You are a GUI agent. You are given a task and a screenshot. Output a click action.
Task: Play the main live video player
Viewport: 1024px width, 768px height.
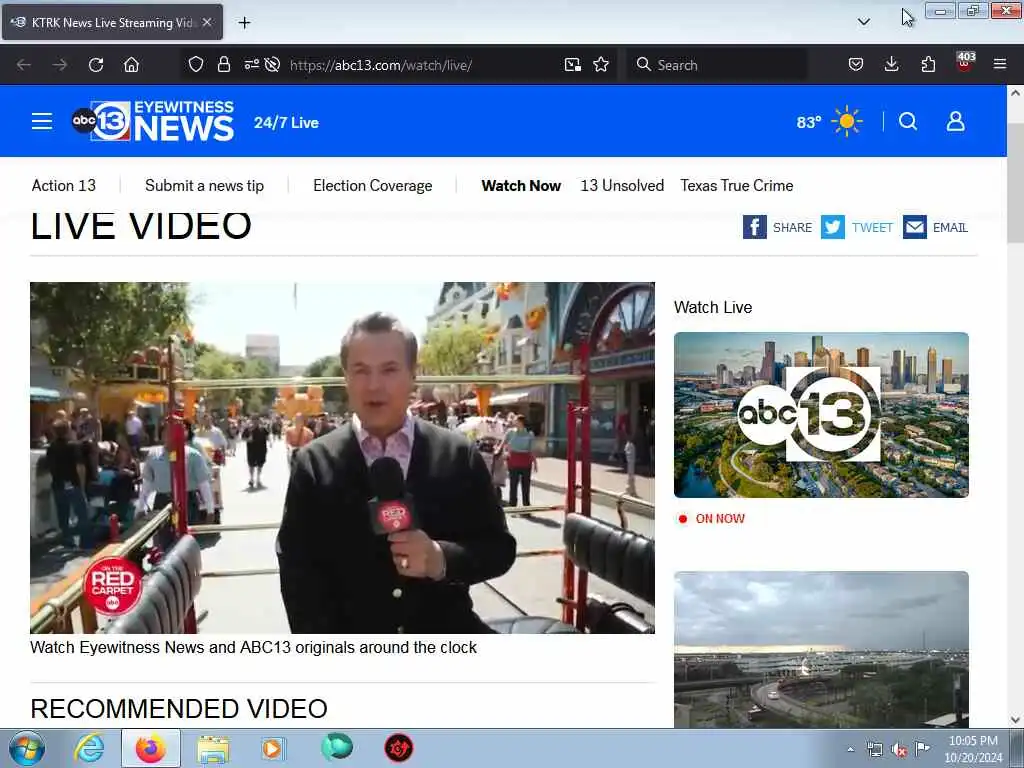click(x=342, y=457)
